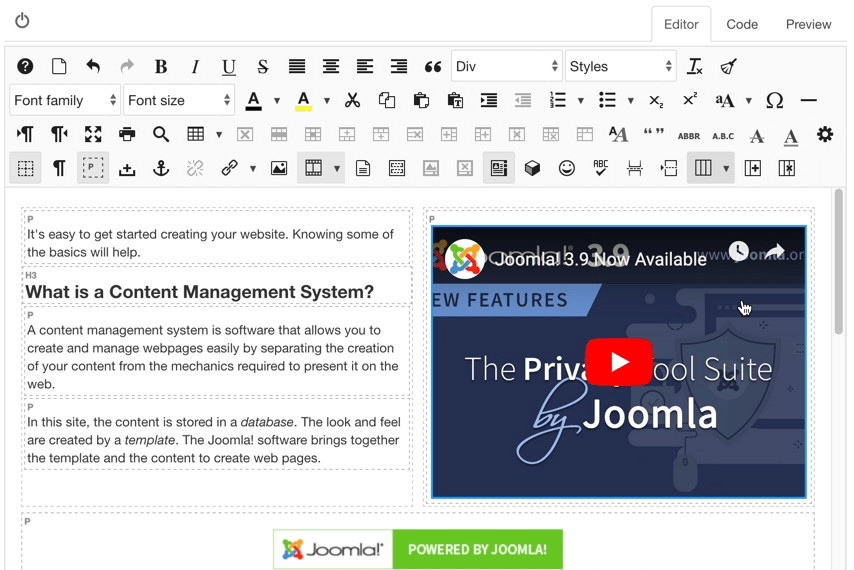Screen dimensions: 854x570
Task: Expand bulleted list style options
Action: (631, 101)
